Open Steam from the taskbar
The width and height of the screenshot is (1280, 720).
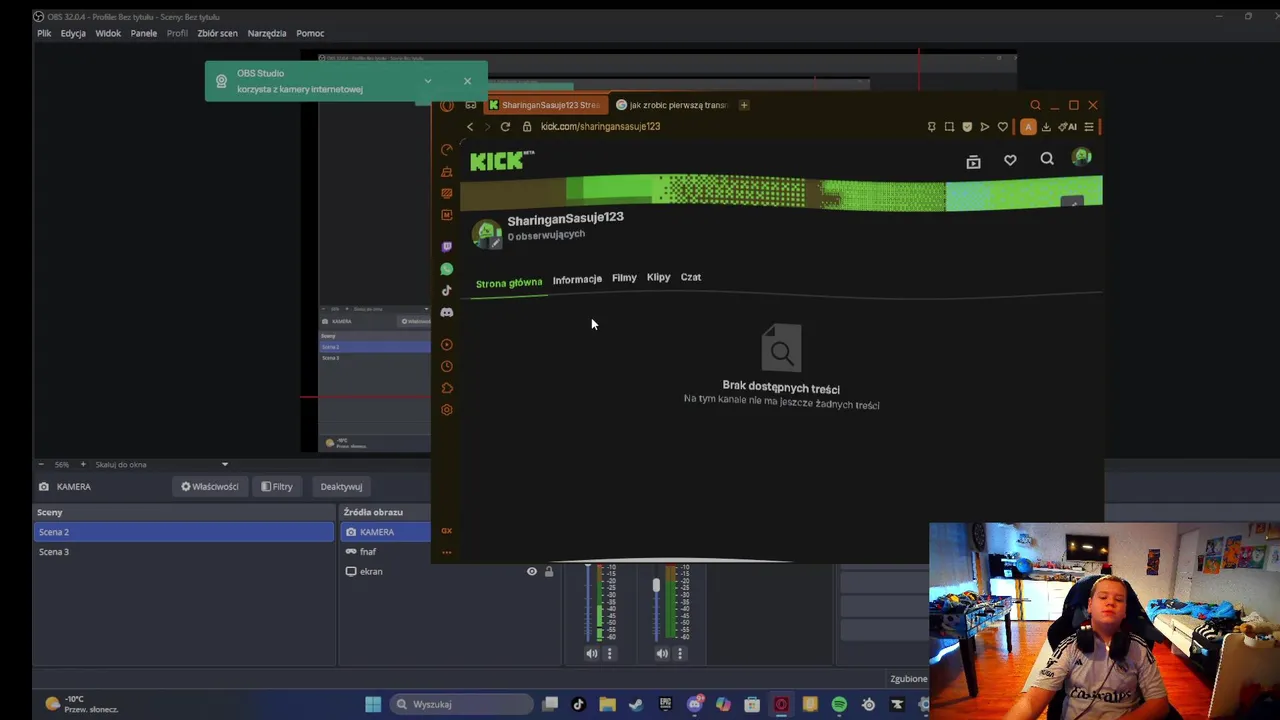point(636,704)
